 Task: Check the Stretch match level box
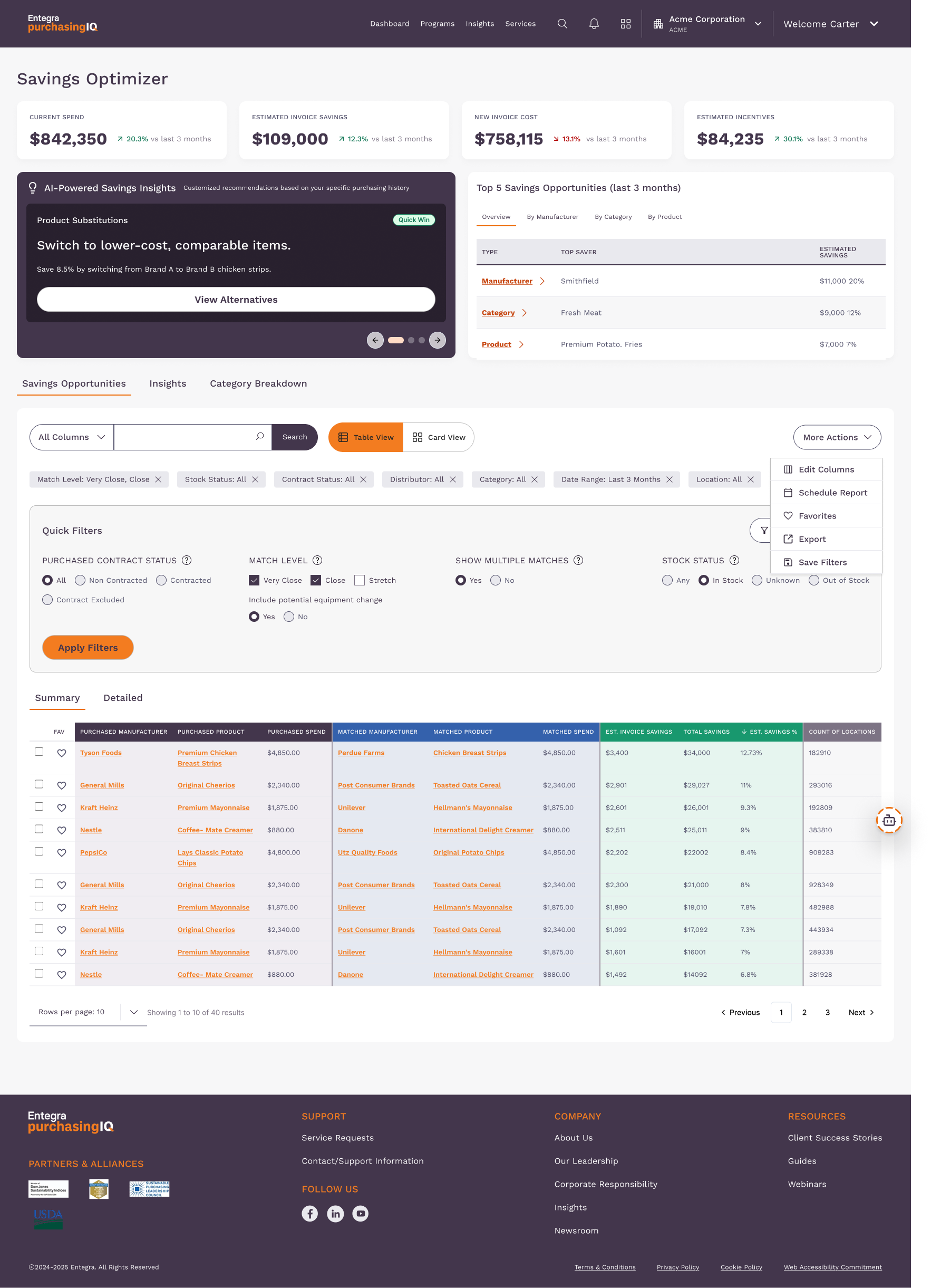360,580
